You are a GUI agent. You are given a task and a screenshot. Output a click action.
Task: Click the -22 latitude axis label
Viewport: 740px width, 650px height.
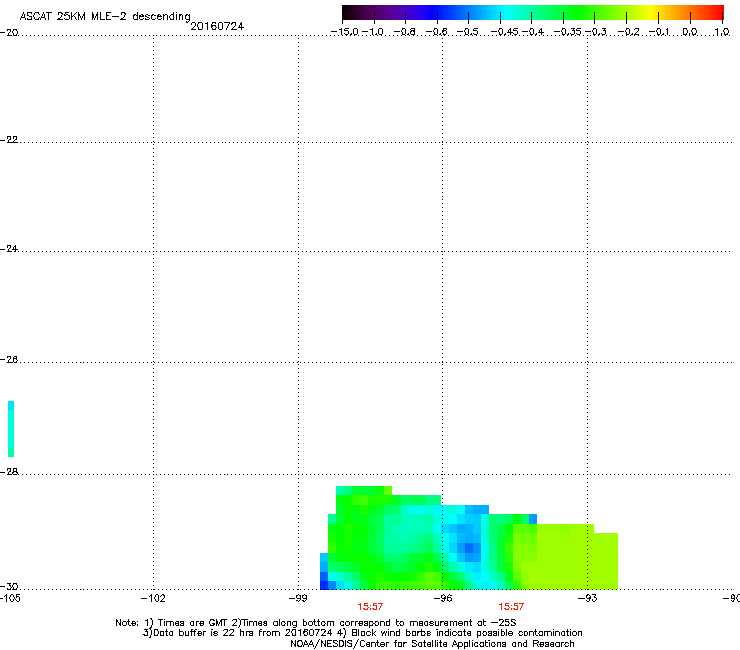(x=9, y=140)
